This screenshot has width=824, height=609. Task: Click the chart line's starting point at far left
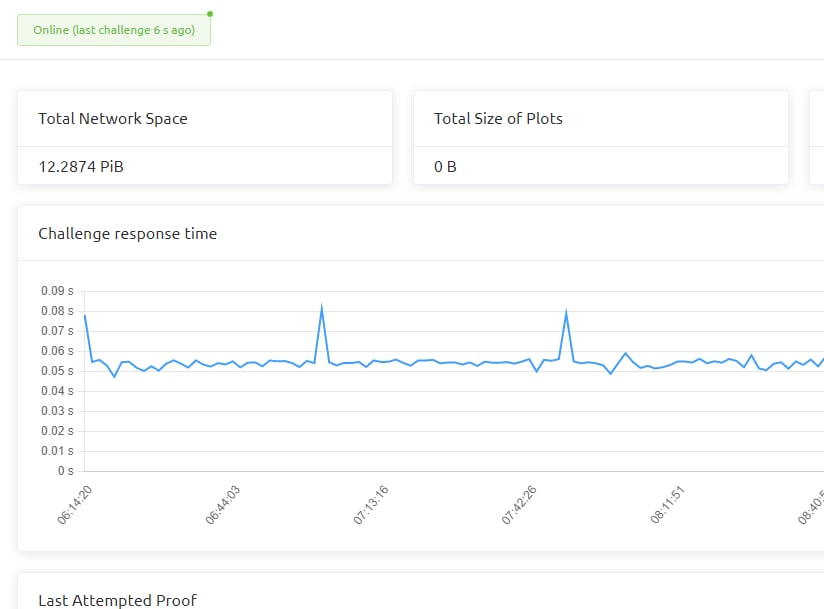click(85, 316)
